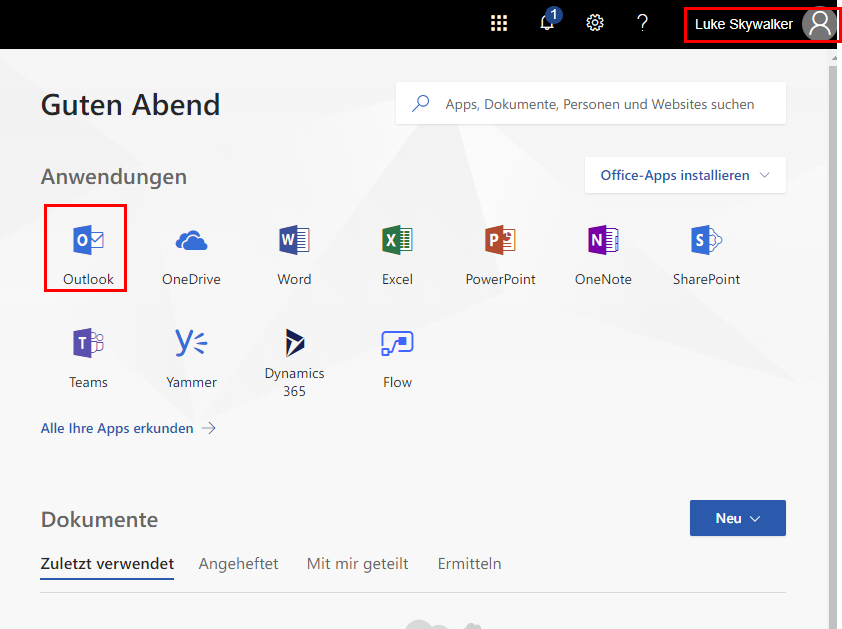Open Dynamics 365

pos(294,360)
